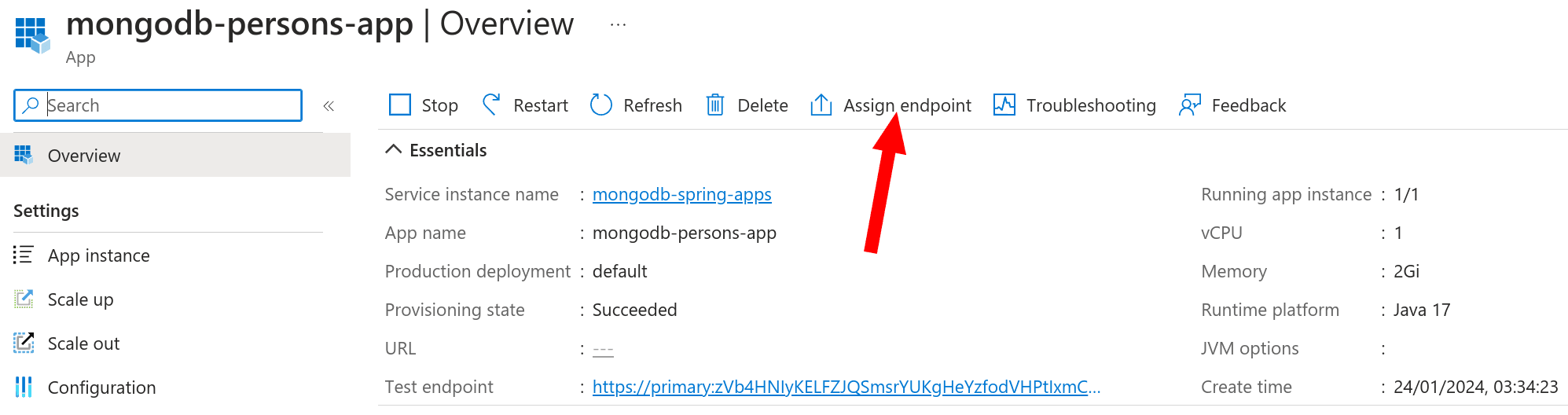Click the Stop square icon

tap(400, 105)
